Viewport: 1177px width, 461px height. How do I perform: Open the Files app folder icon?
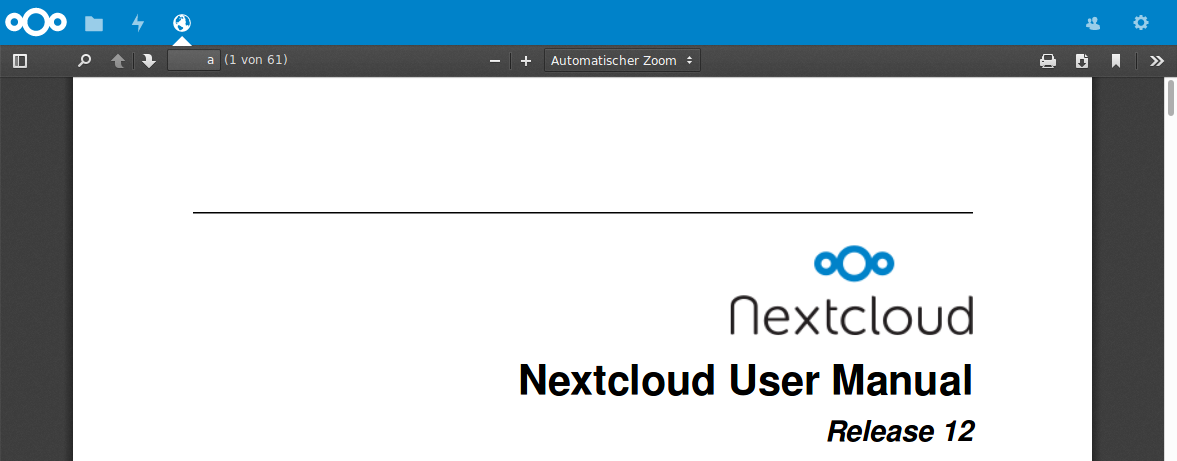tap(94, 23)
